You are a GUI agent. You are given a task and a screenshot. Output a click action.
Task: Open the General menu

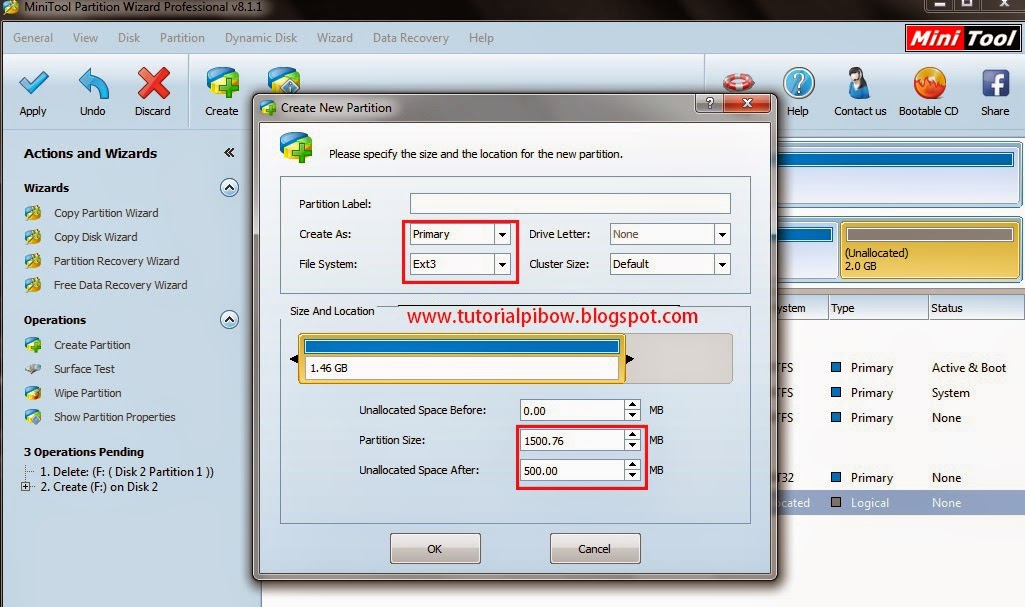[33, 38]
